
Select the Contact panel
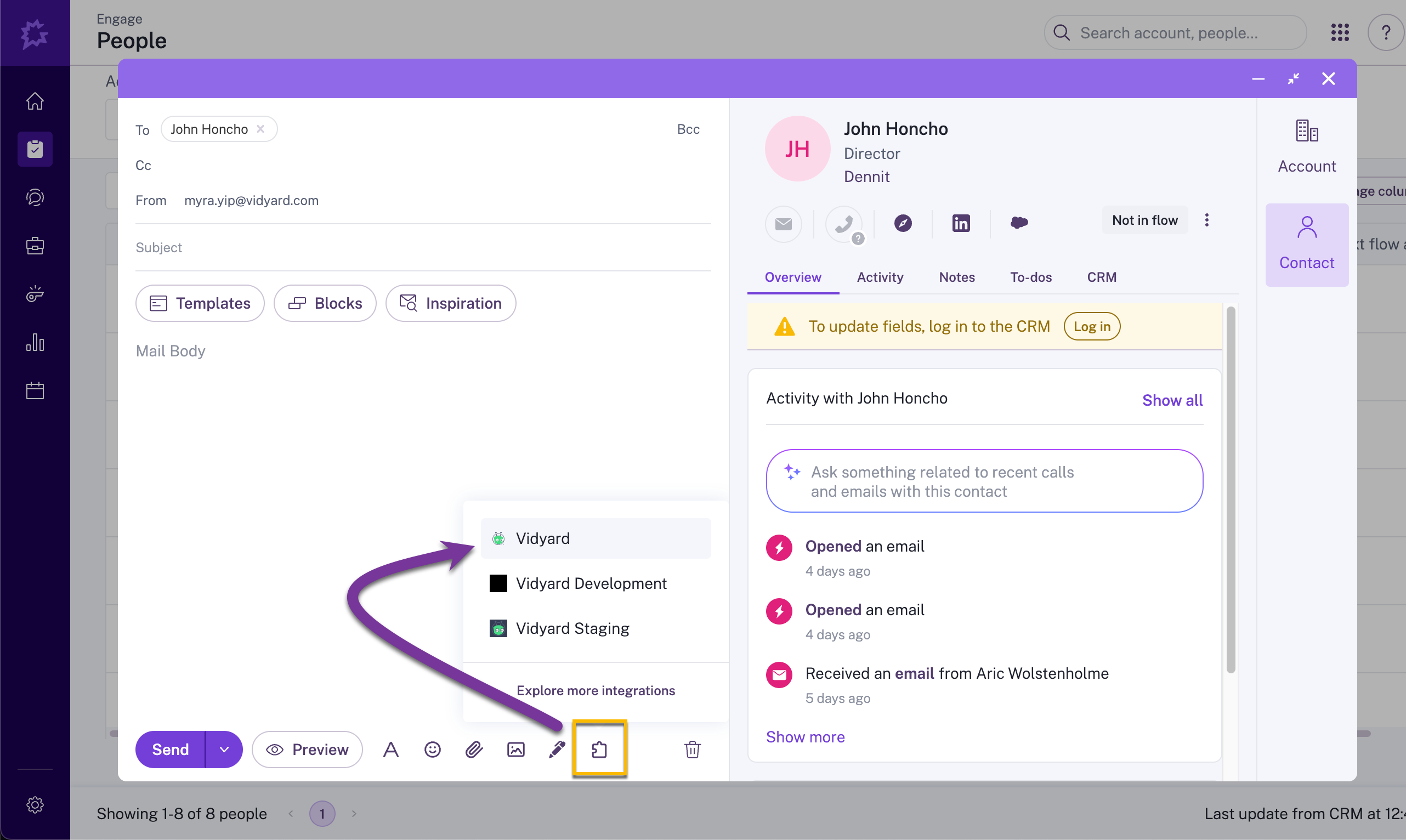(1306, 245)
